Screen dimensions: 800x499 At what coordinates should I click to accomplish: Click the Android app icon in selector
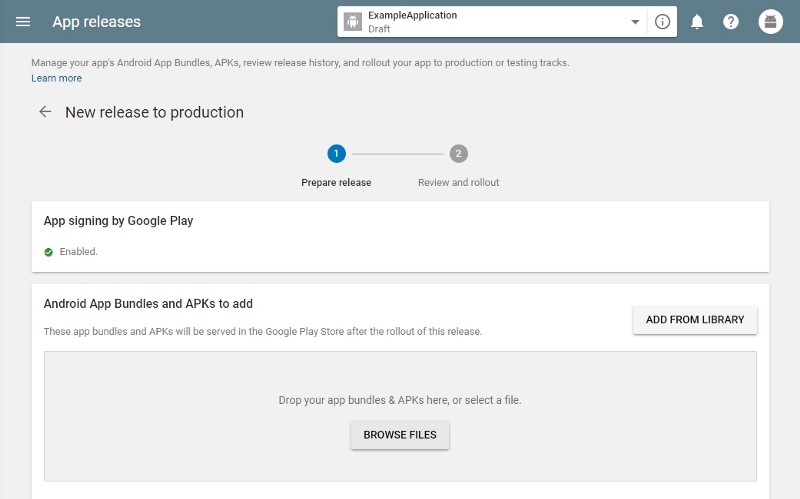(x=352, y=22)
